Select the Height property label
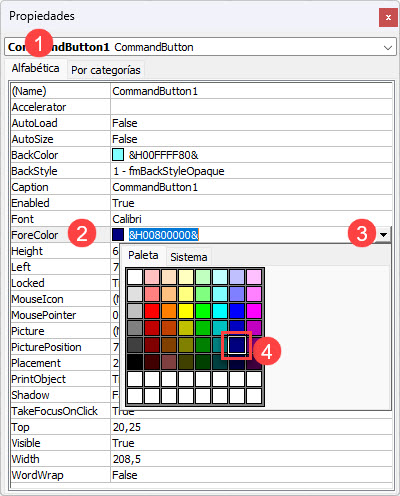This screenshot has height=496, width=400. tap(27, 251)
